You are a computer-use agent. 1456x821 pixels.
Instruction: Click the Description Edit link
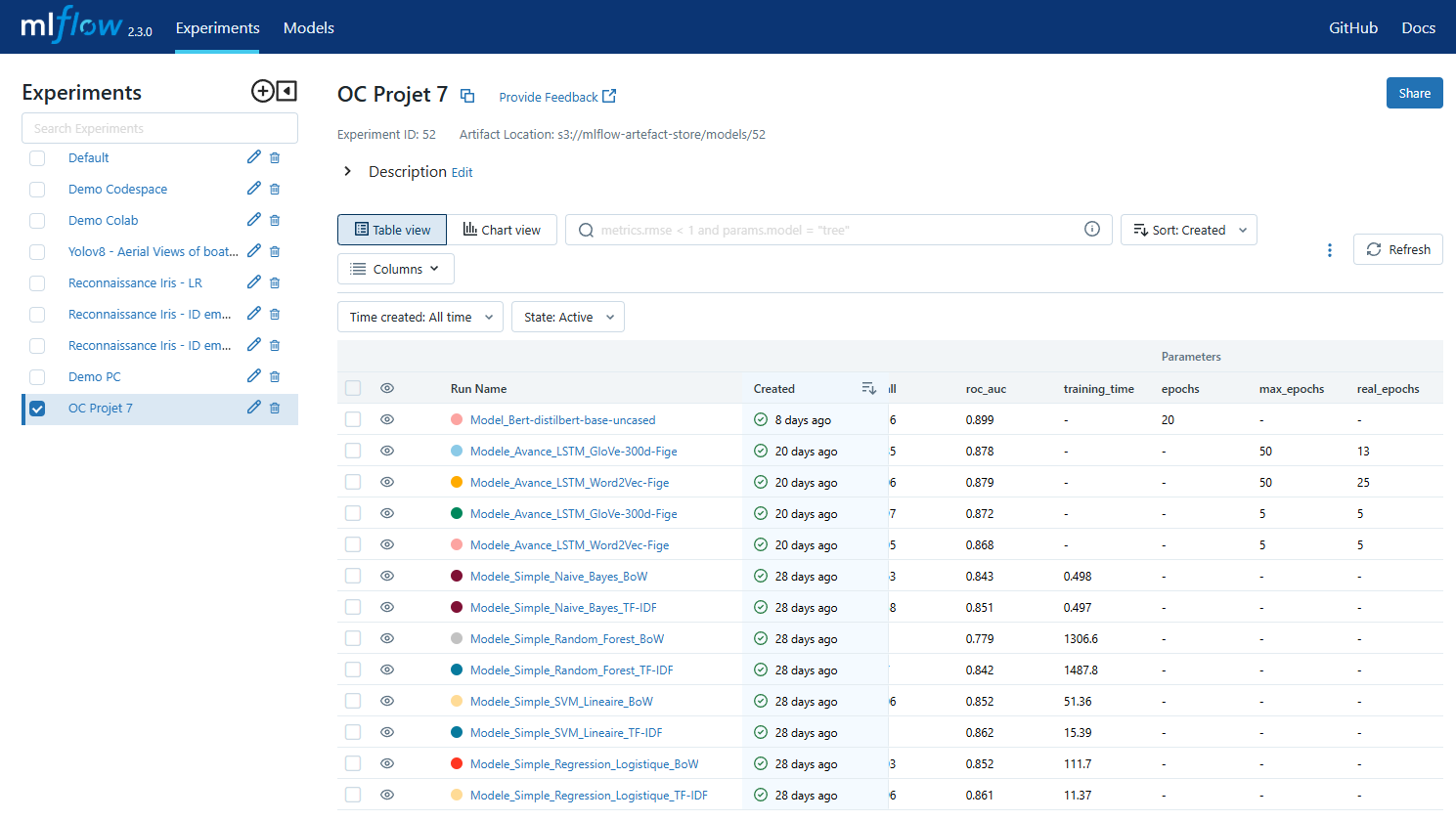click(x=462, y=172)
